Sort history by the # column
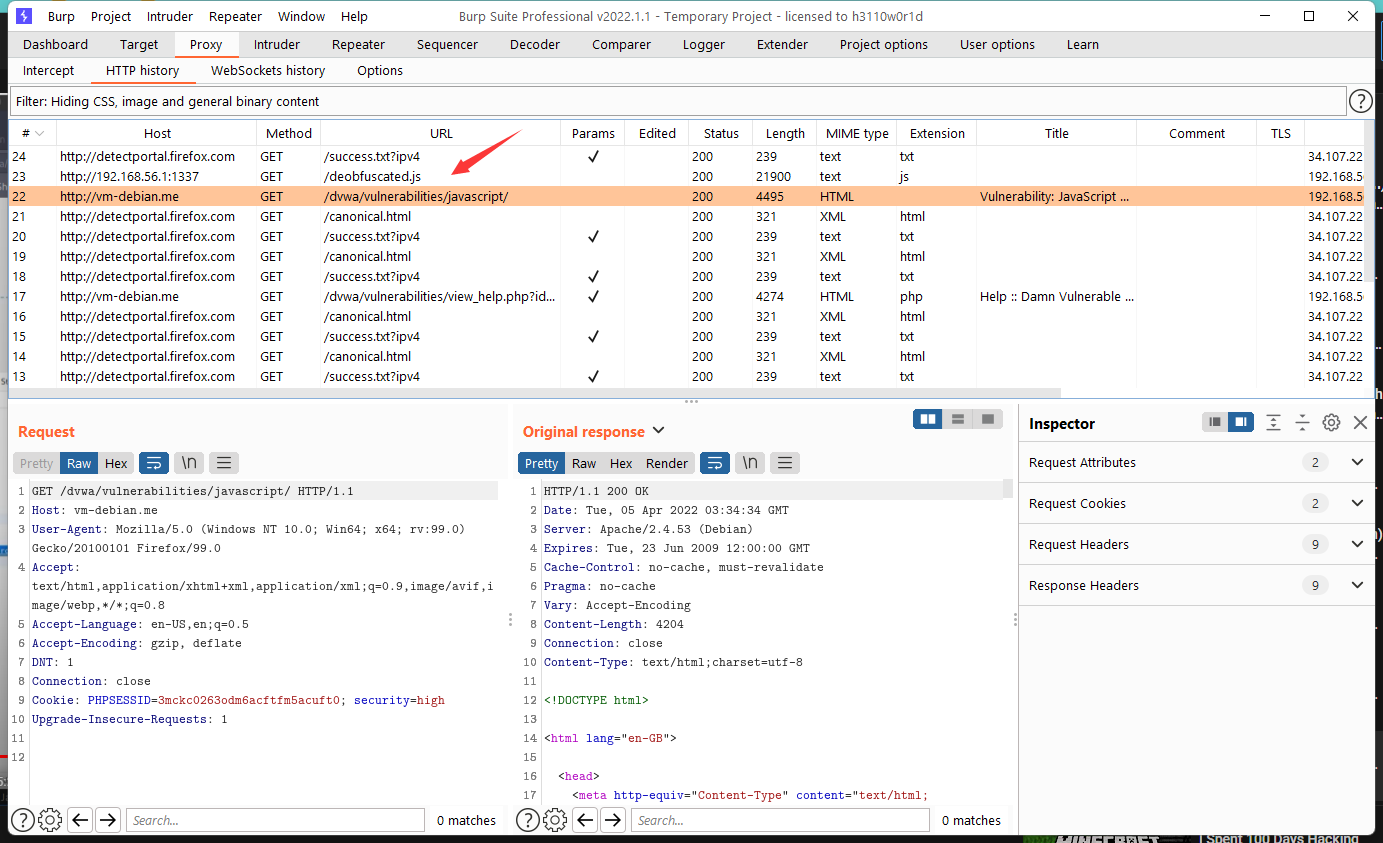The width and height of the screenshot is (1383, 843). (x=33, y=133)
